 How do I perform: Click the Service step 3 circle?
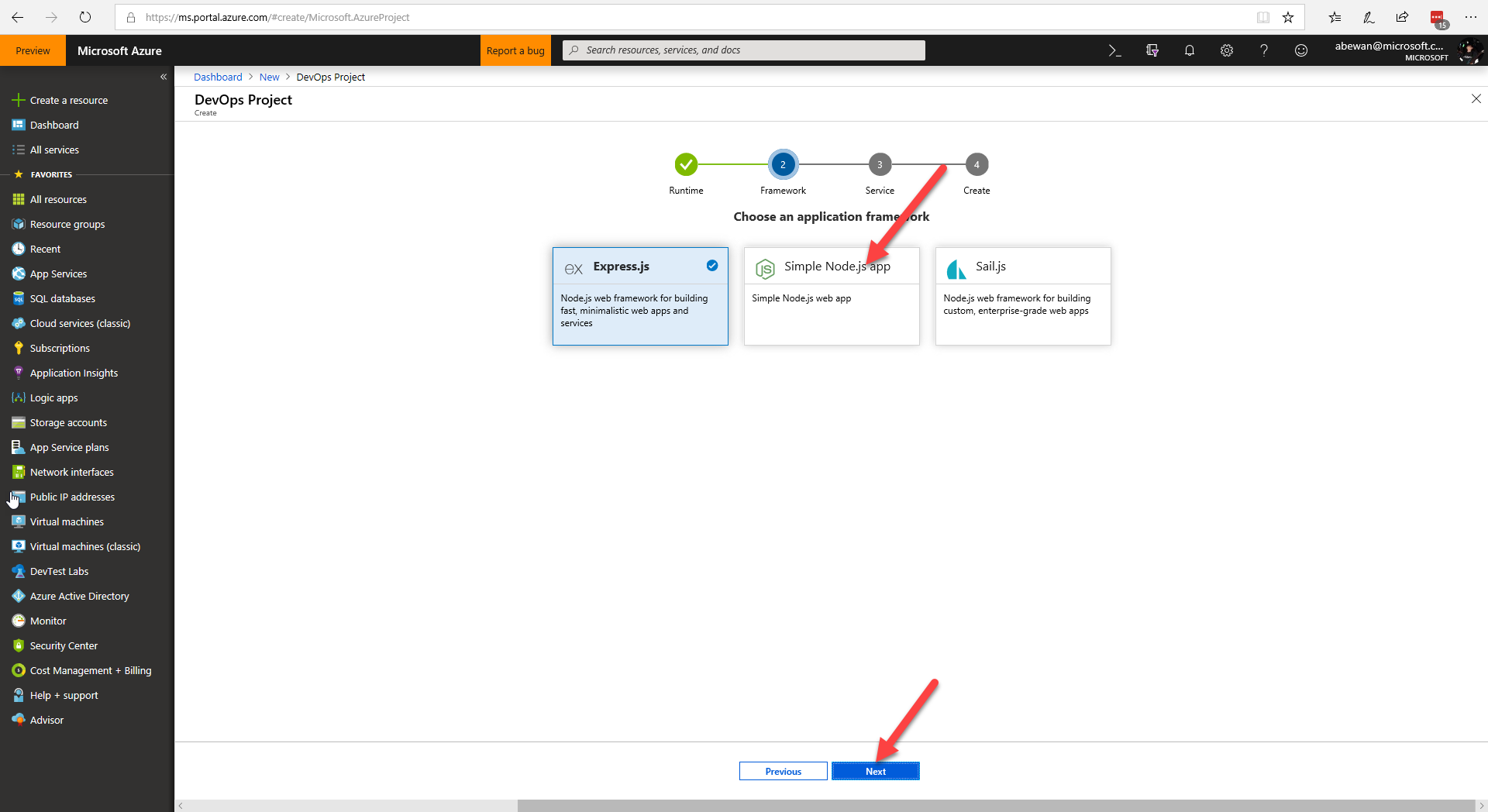click(x=880, y=164)
